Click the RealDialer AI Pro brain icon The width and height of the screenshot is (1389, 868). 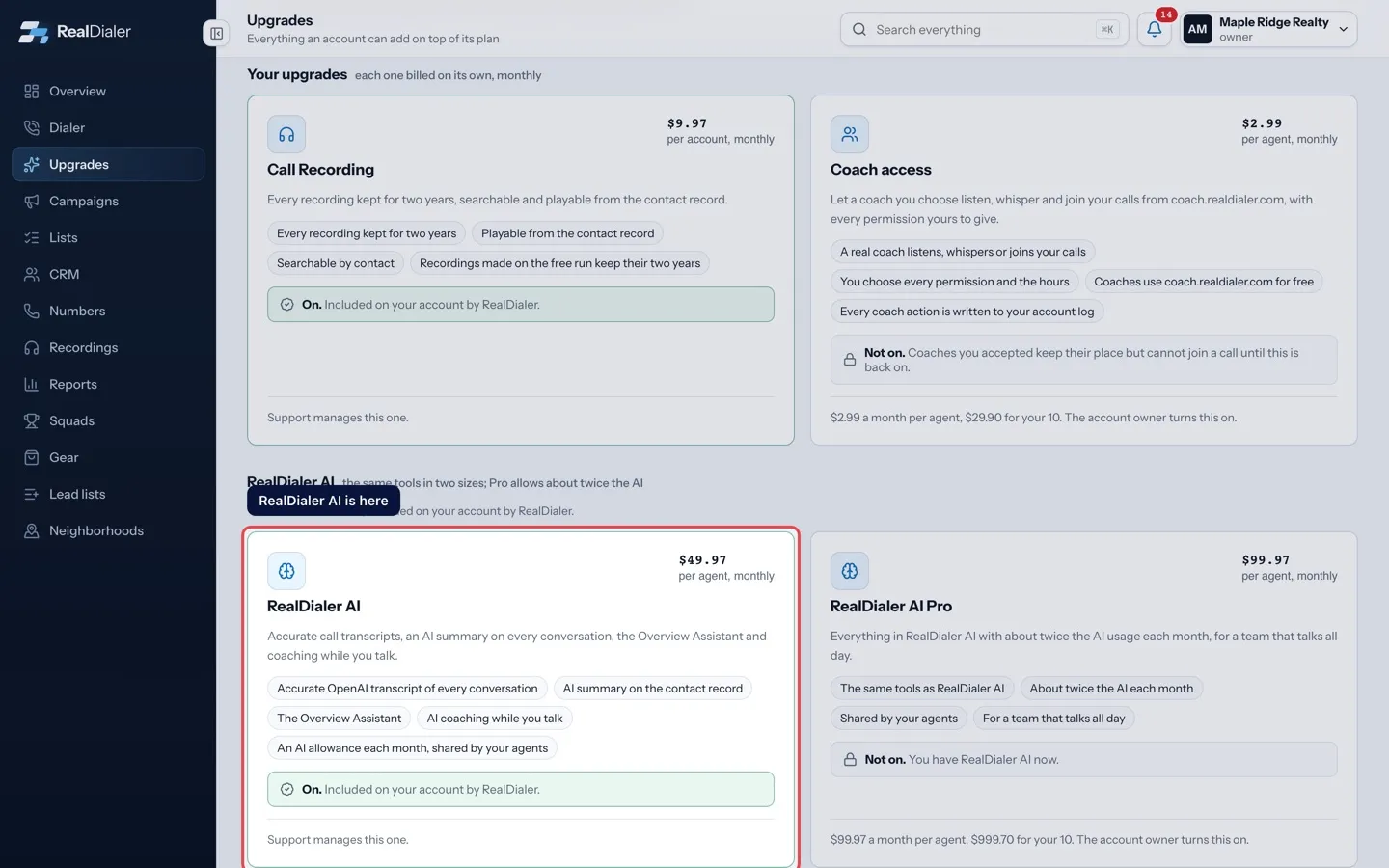[849, 571]
